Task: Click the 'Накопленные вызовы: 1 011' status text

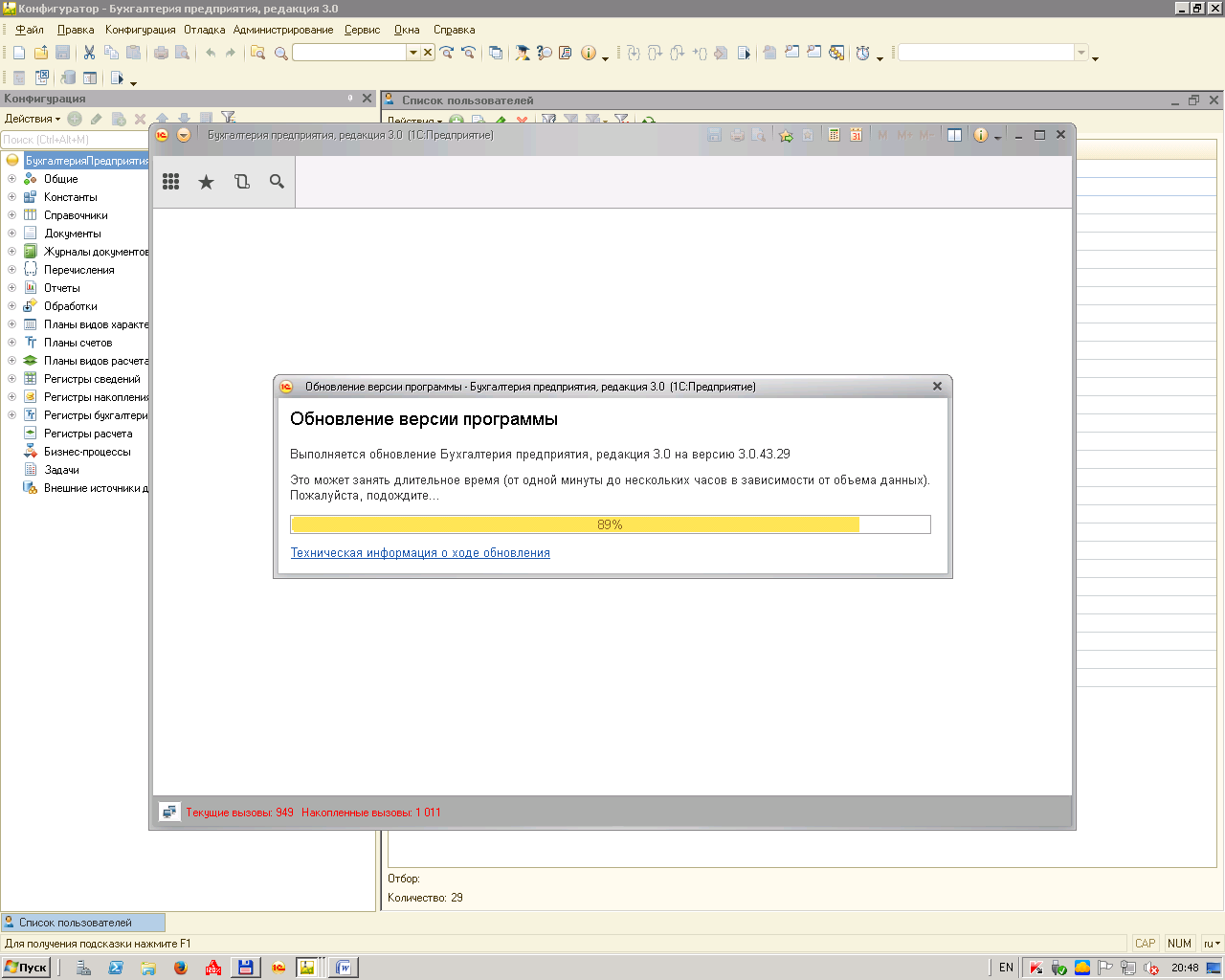Action: click(x=371, y=813)
